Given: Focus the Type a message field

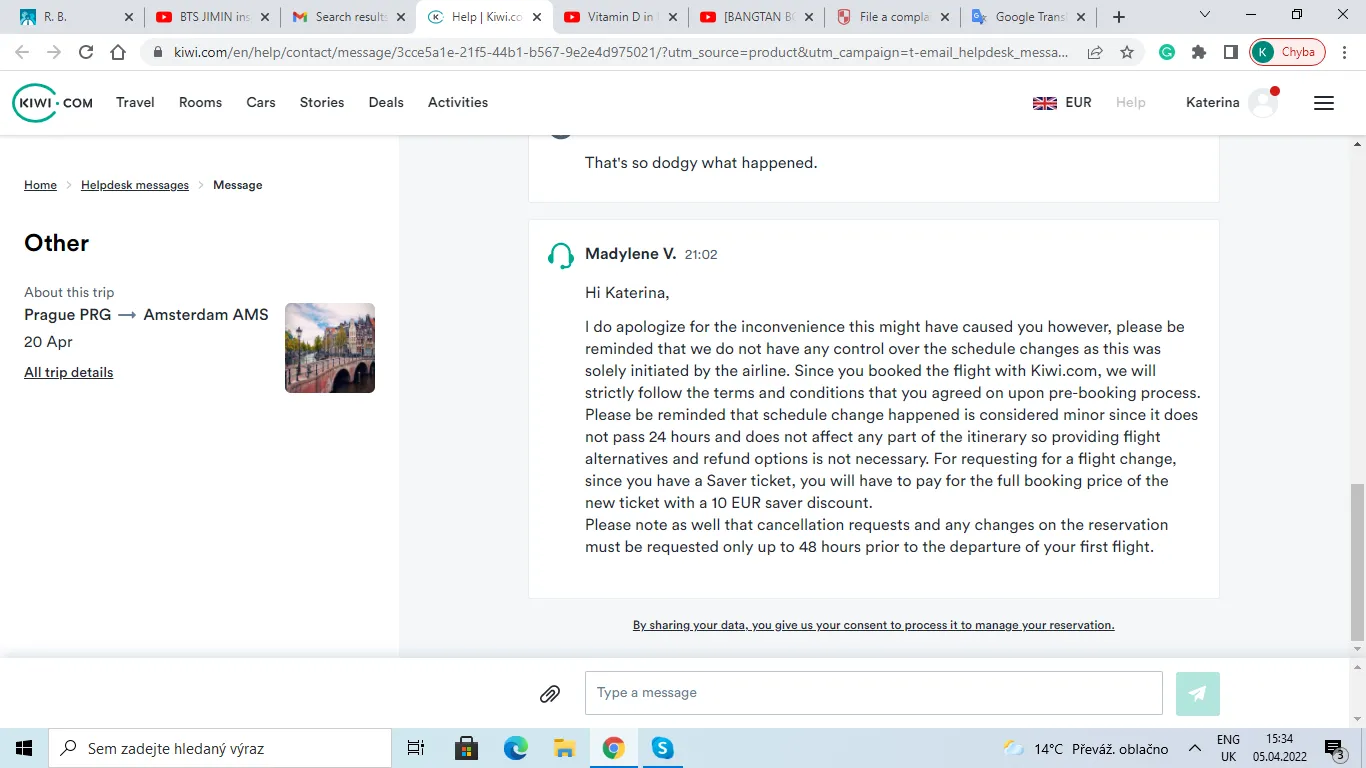Looking at the screenshot, I should pos(873,693).
